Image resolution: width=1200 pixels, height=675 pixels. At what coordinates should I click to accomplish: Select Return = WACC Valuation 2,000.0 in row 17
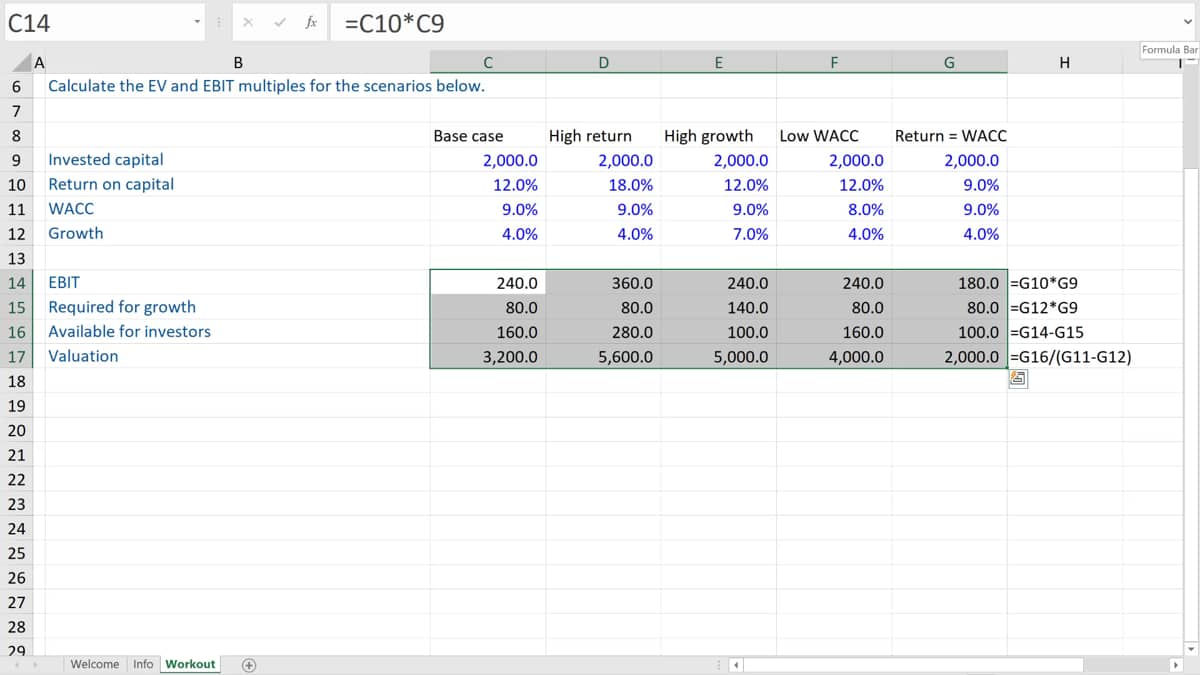950,356
